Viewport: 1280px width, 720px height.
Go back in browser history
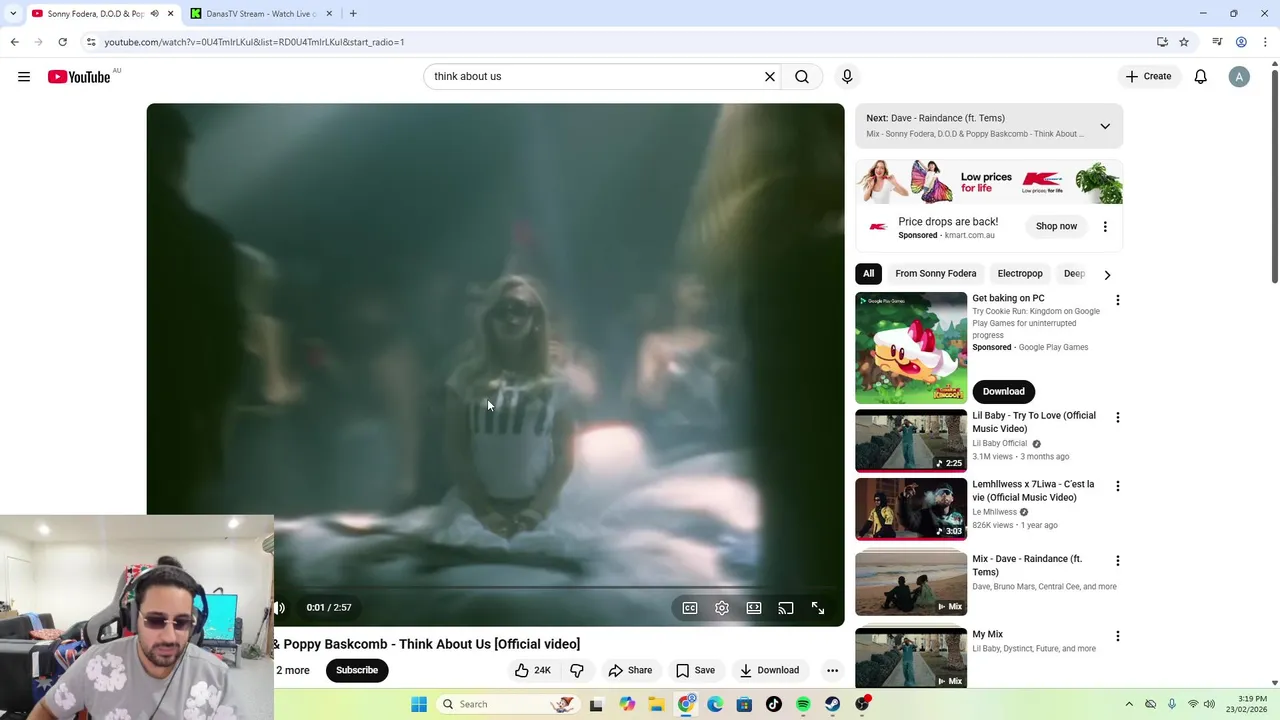pos(14,42)
